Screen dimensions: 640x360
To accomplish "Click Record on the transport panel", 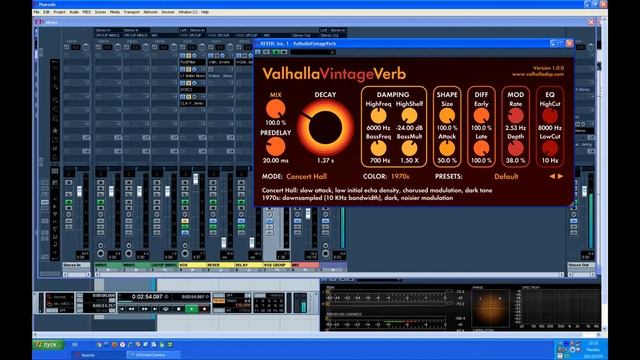I will tap(204, 309).
